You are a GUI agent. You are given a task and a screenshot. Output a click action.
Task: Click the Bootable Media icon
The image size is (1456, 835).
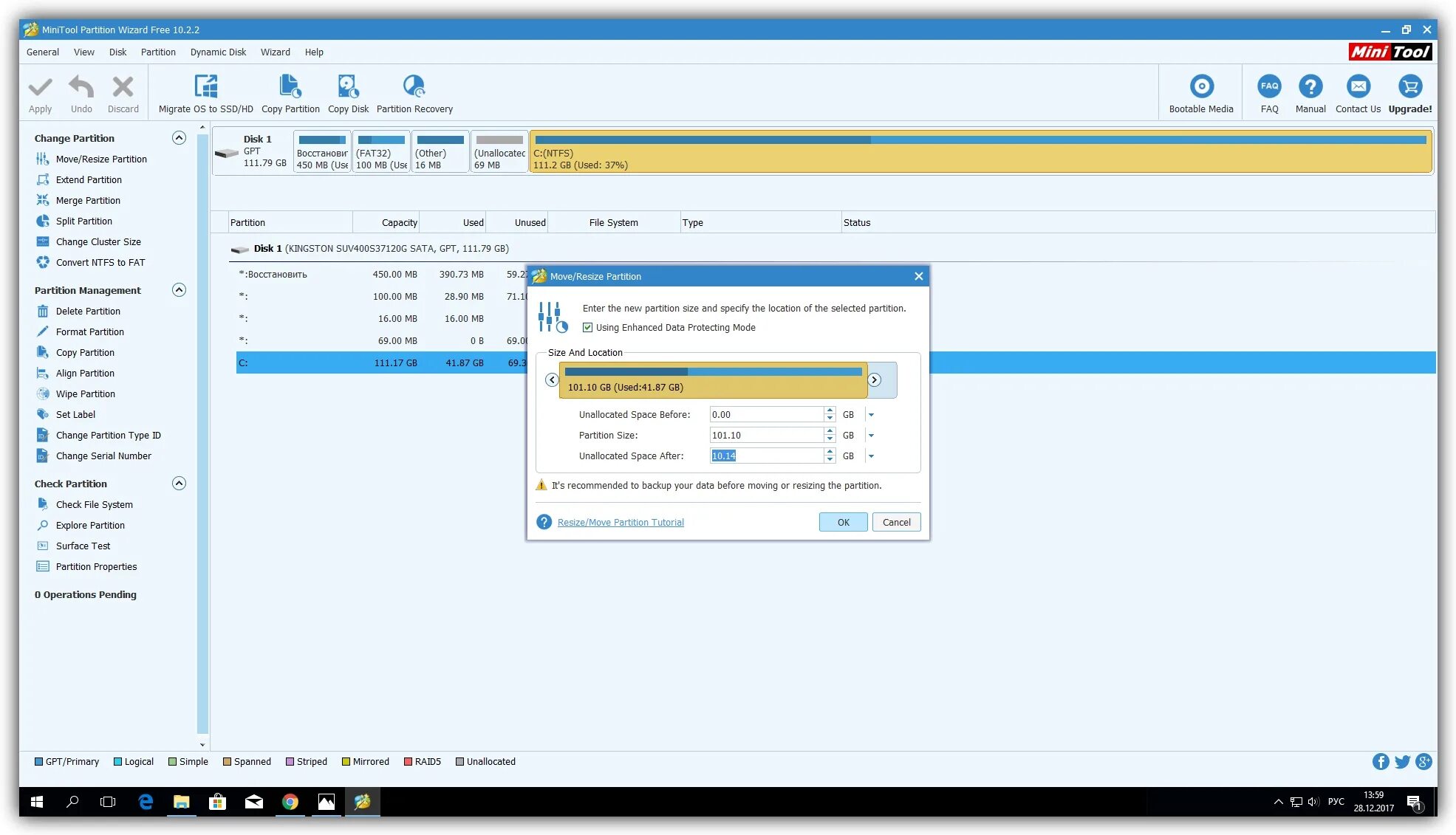(x=1201, y=87)
